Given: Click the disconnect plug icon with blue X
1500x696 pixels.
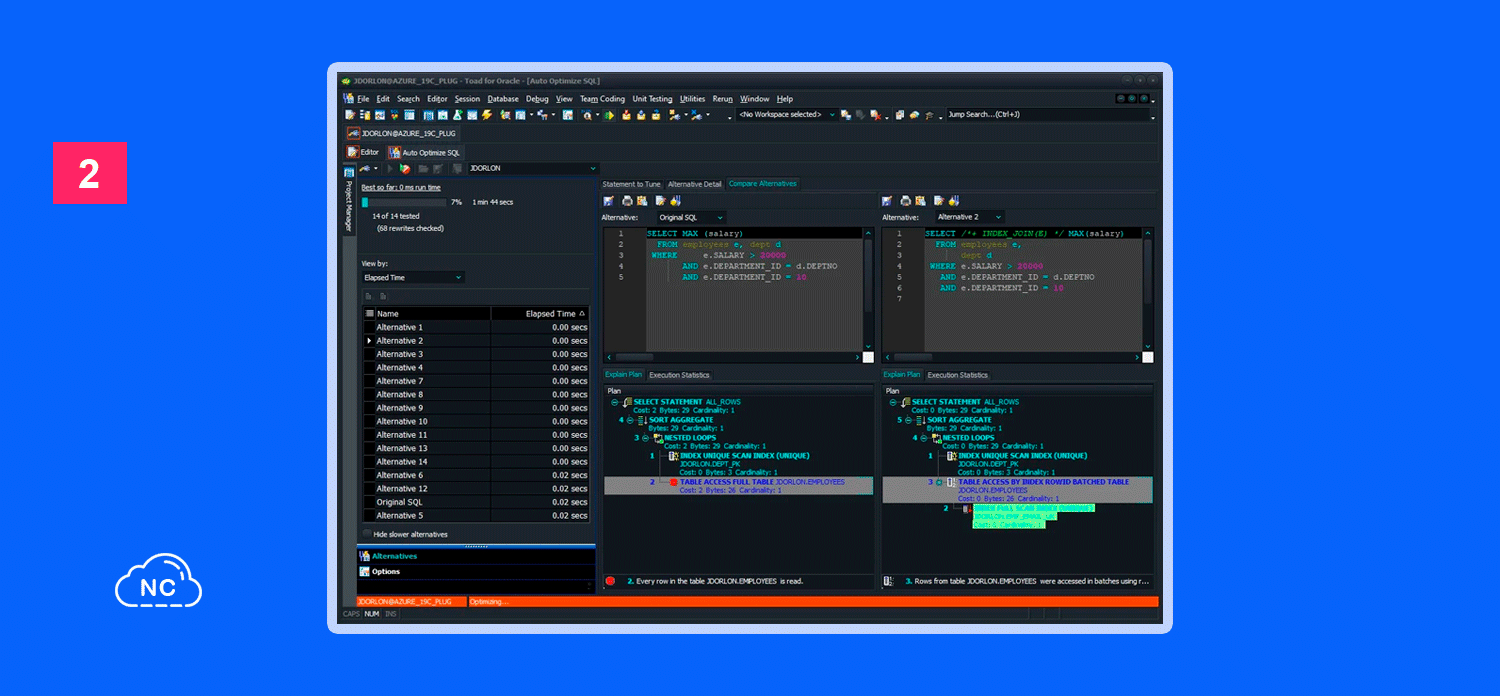Looking at the screenshot, I should point(696,115).
